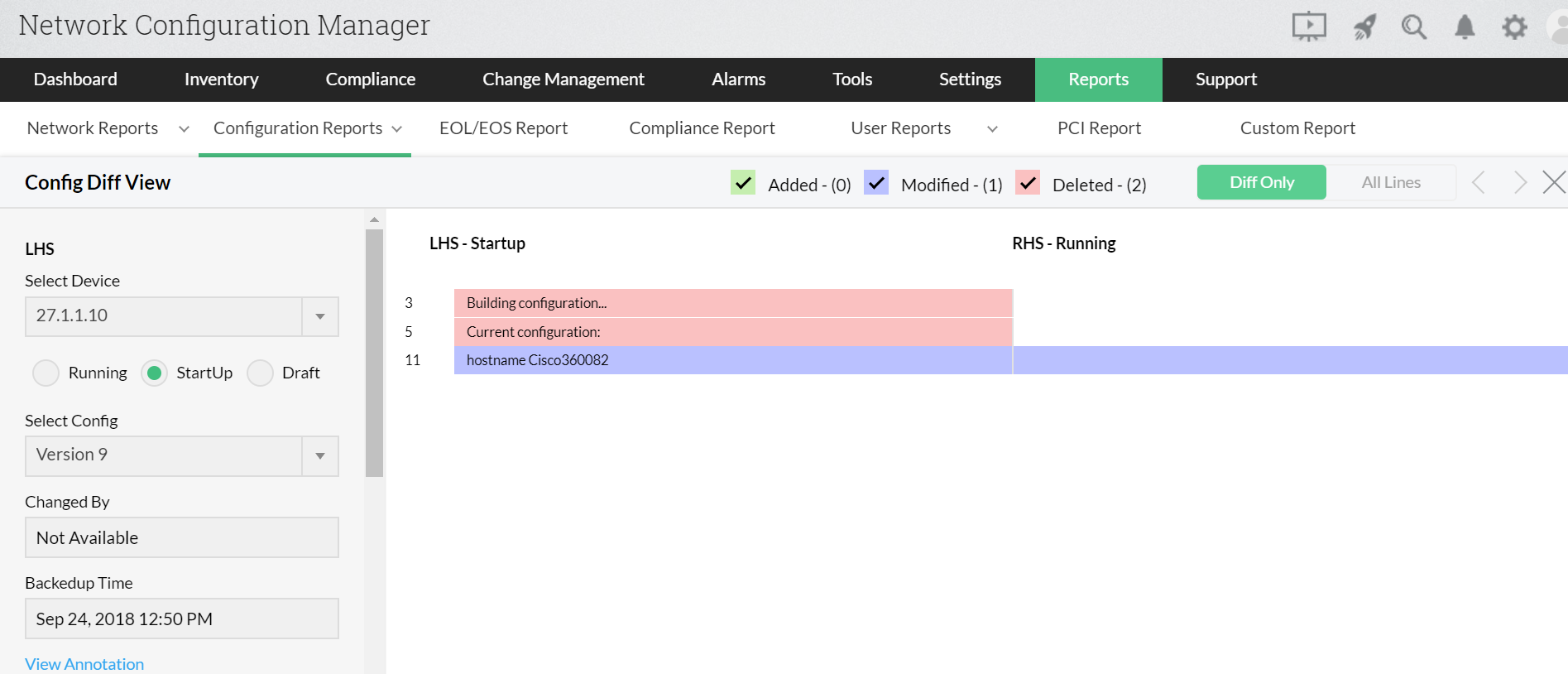The width and height of the screenshot is (1568, 674).
Task: Open the View Annotation link
Action: click(x=84, y=664)
